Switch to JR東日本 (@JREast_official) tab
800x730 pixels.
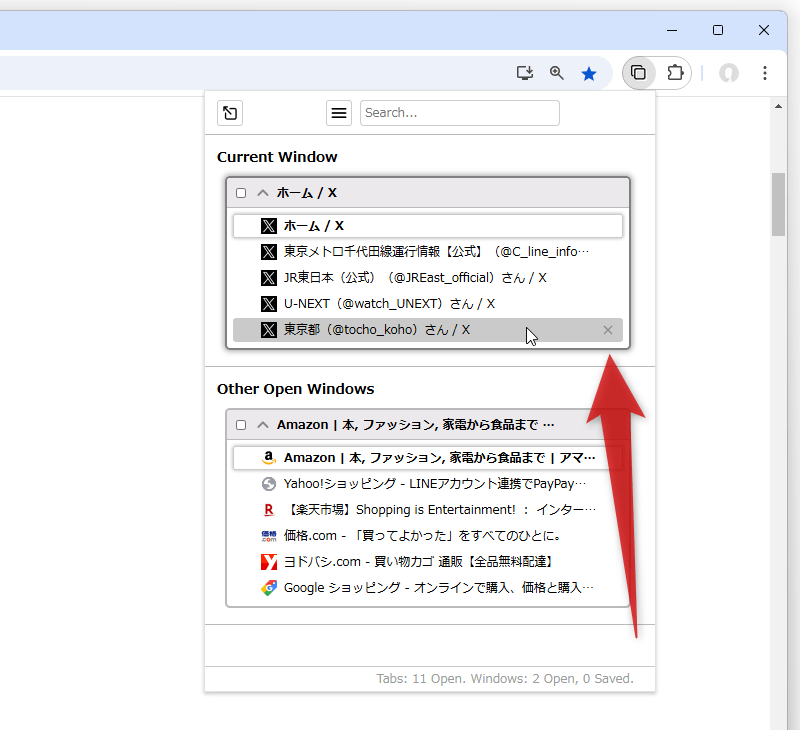point(428,278)
